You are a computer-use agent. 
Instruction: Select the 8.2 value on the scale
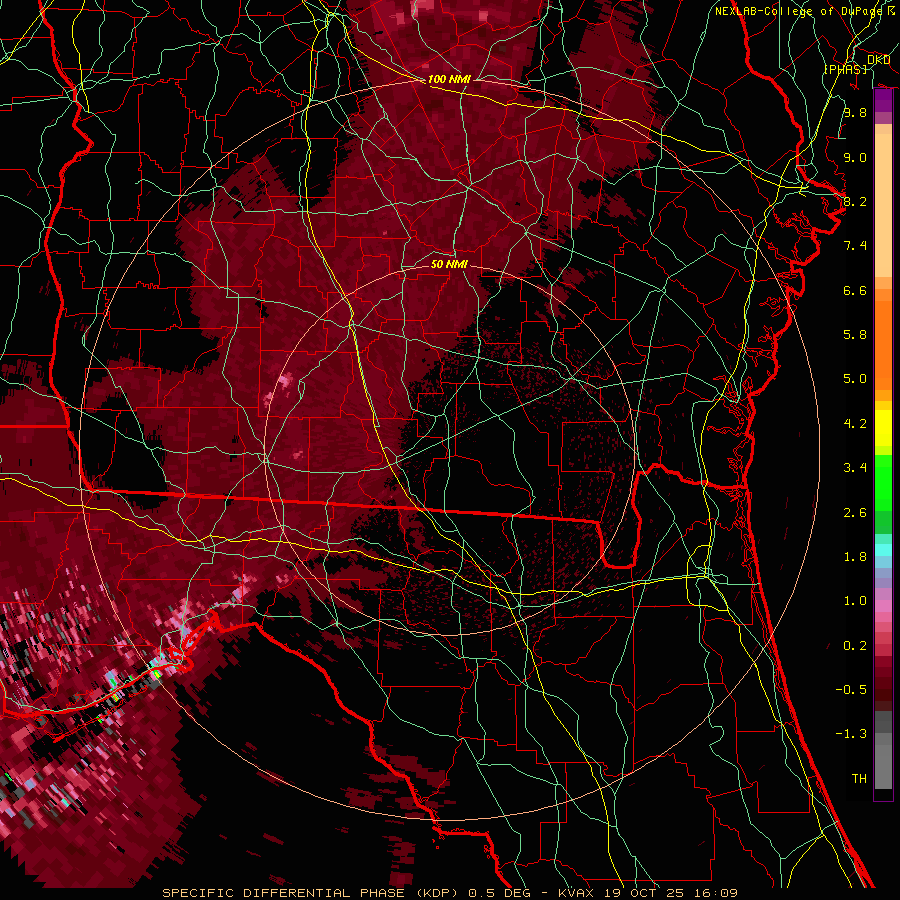point(855,201)
